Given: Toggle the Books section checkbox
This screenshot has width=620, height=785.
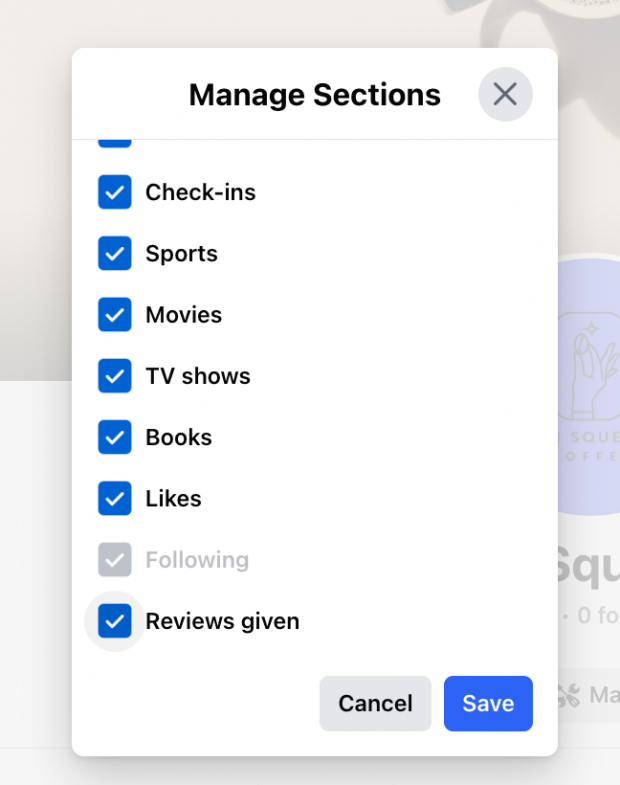Looking at the screenshot, I should pyautogui.click(x=115, y=437).
